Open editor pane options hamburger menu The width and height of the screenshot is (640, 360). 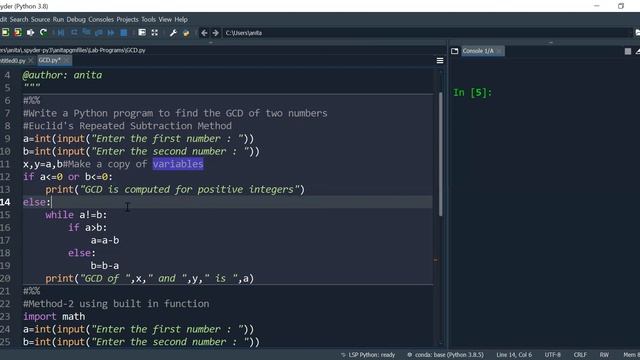coord(440,61)
